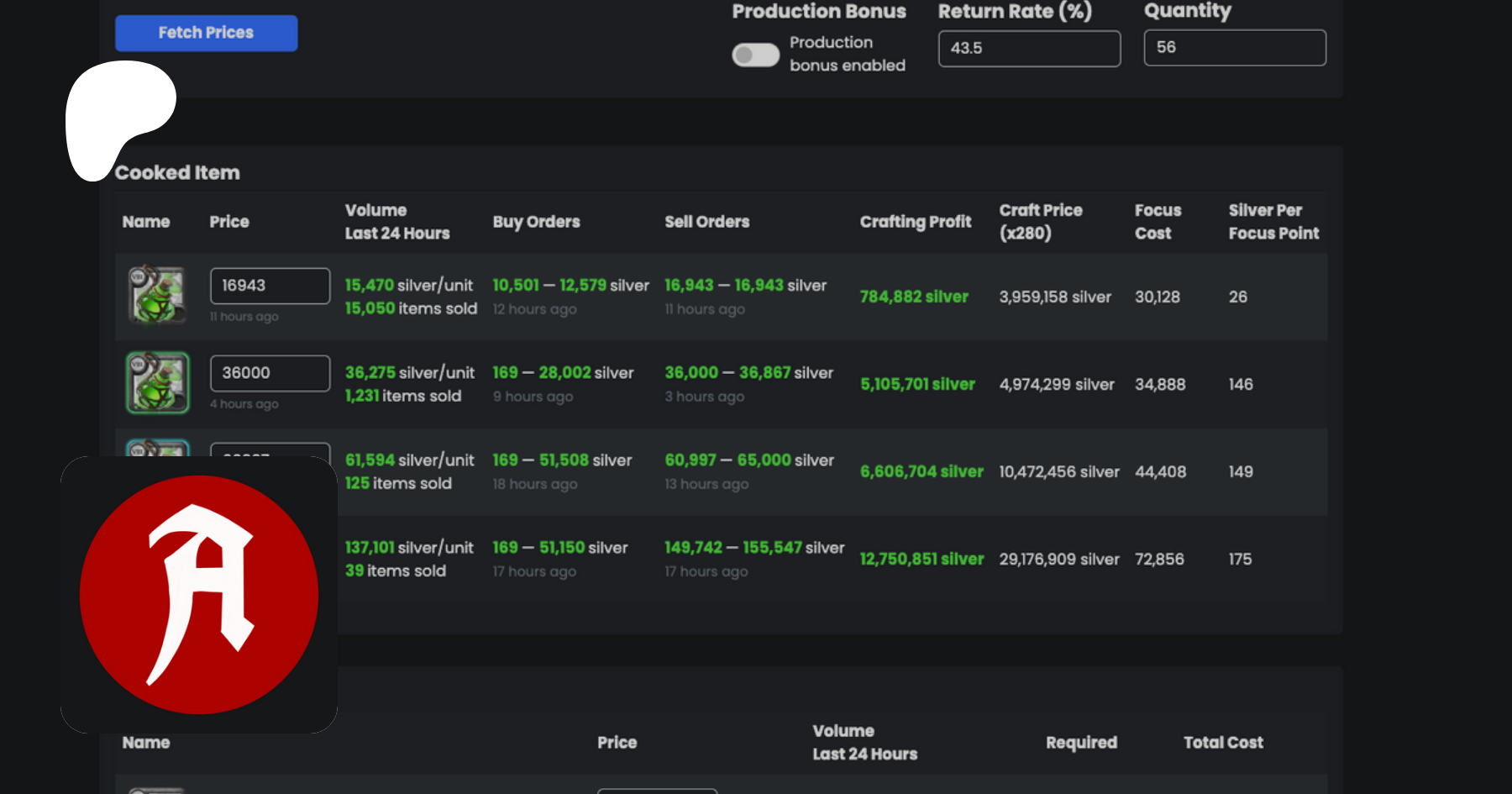Click the Craft Price (x280) column header

tap(1040, 222)
